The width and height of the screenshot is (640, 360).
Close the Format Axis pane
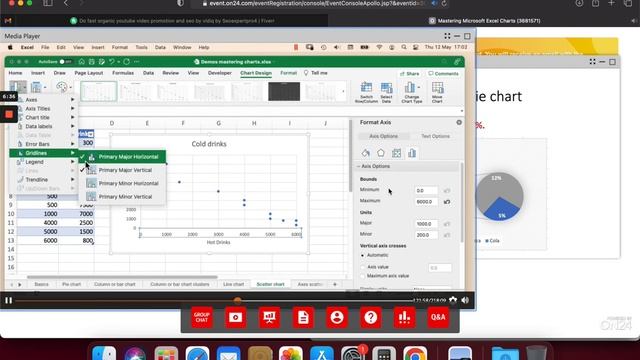(x=459, y=122)
